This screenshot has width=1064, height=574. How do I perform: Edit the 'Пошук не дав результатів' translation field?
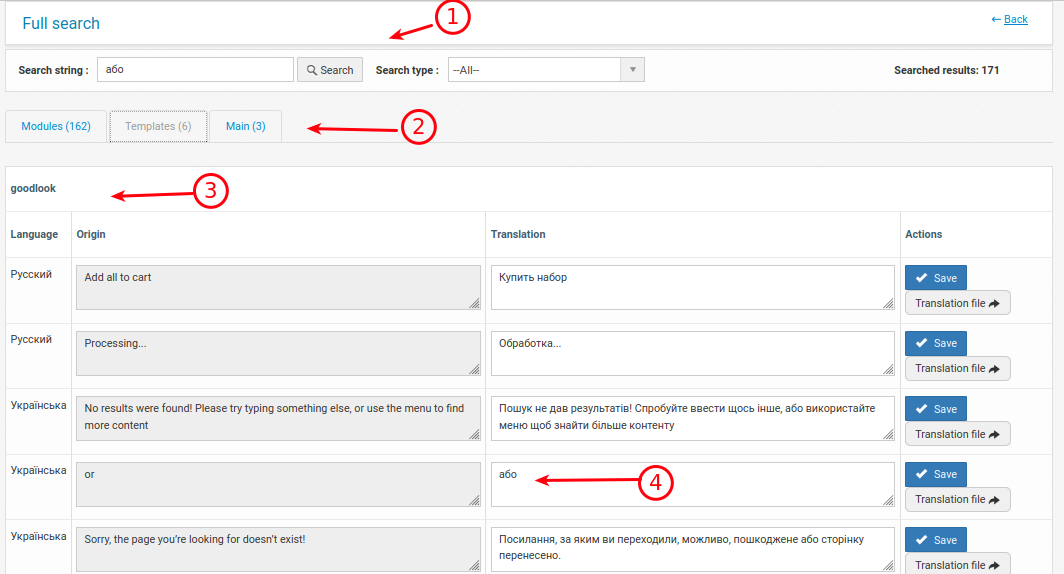point(693,418)
